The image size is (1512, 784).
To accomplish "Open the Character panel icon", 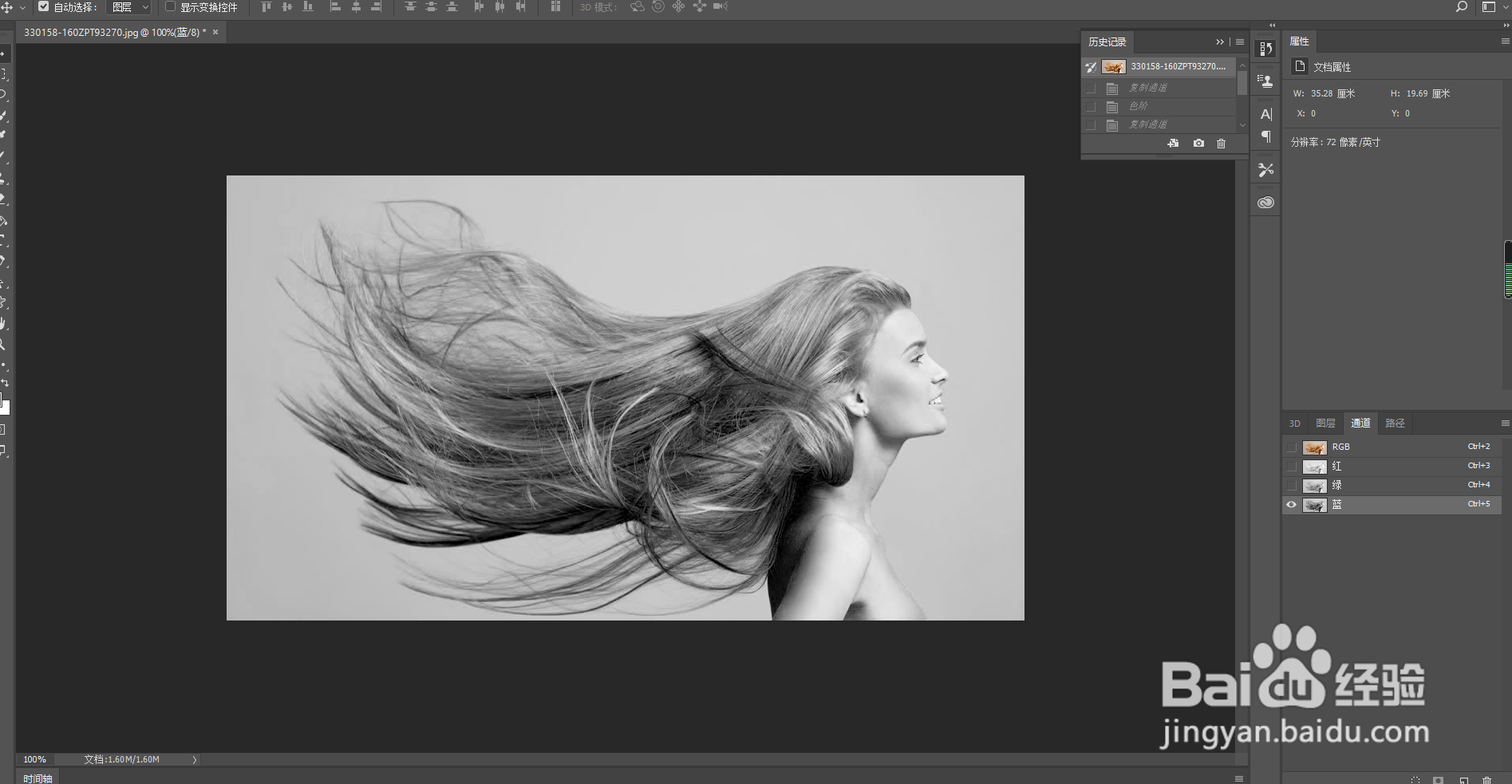I will [x=1265, y=114].
